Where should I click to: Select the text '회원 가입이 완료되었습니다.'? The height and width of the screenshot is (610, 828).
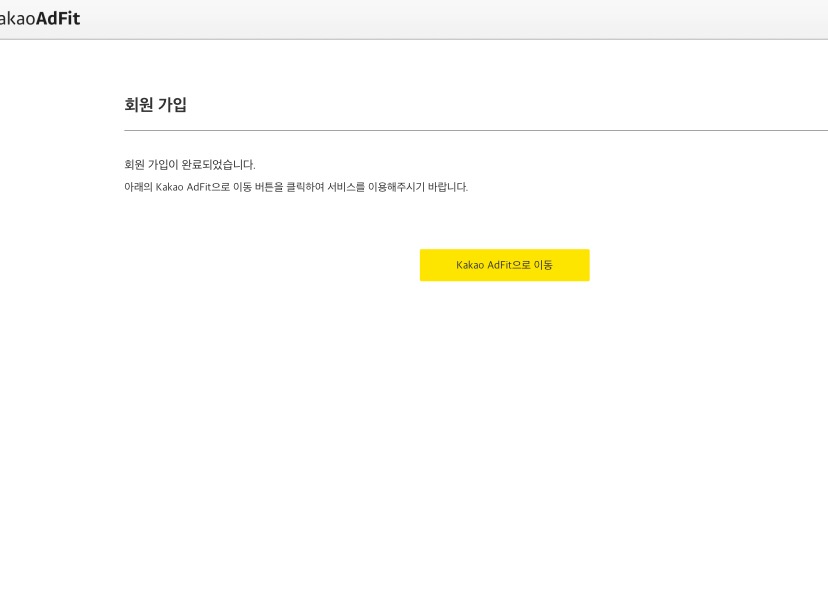coord(190,165)
